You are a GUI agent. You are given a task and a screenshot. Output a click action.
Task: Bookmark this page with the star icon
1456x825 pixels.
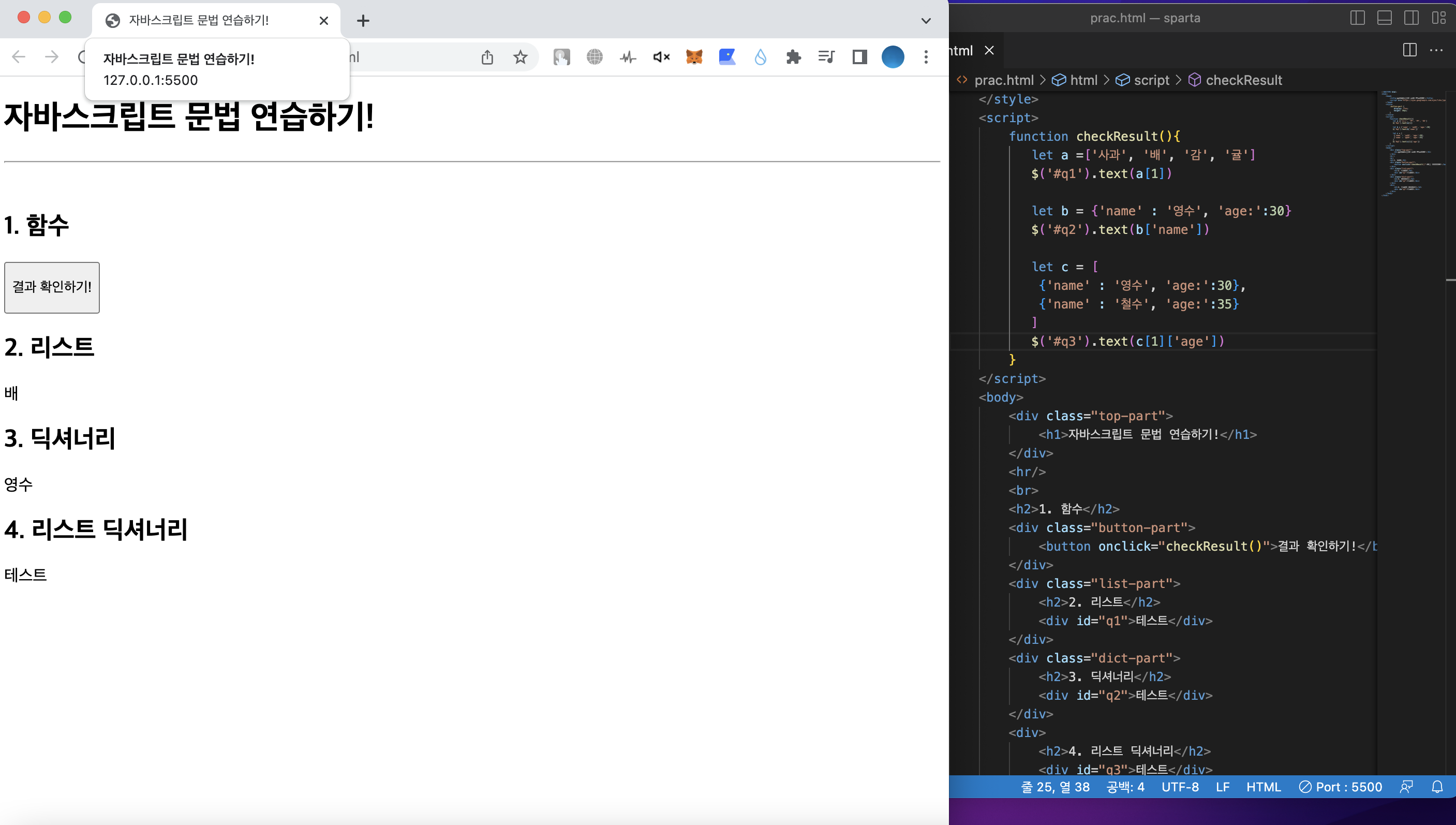520,57
